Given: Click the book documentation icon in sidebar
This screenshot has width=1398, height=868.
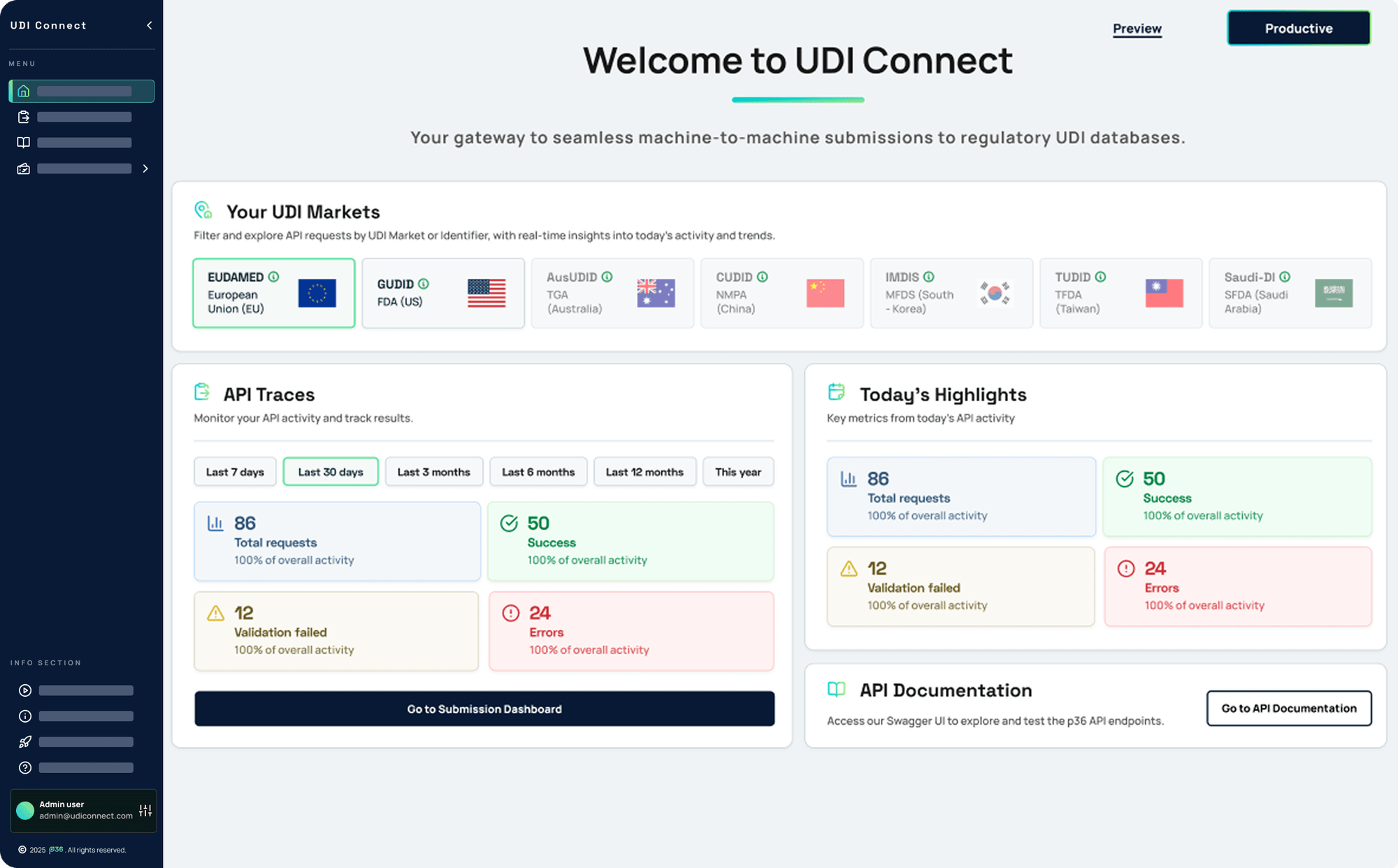Looking at the screenshot, I should [x=23, y=142].
